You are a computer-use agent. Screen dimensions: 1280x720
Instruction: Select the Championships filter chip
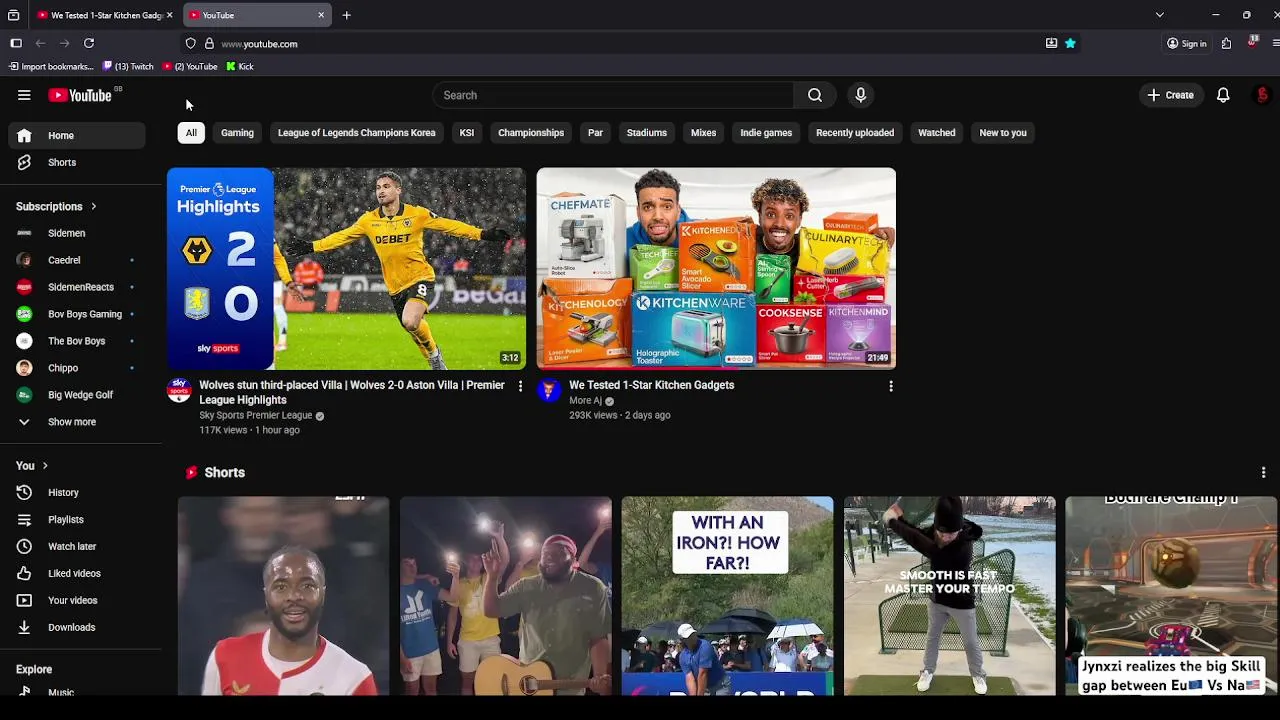click(531, 132)
